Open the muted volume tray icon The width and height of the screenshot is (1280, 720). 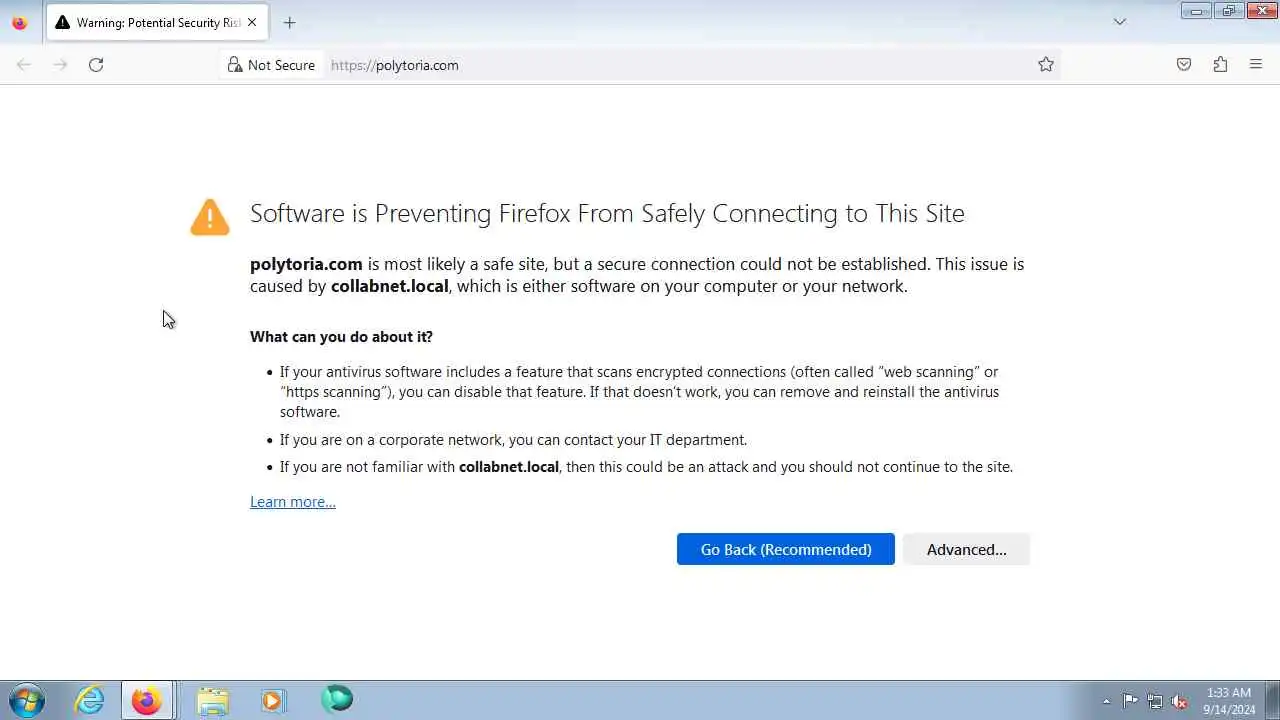pyautogui.click(x=1180, y=701)
